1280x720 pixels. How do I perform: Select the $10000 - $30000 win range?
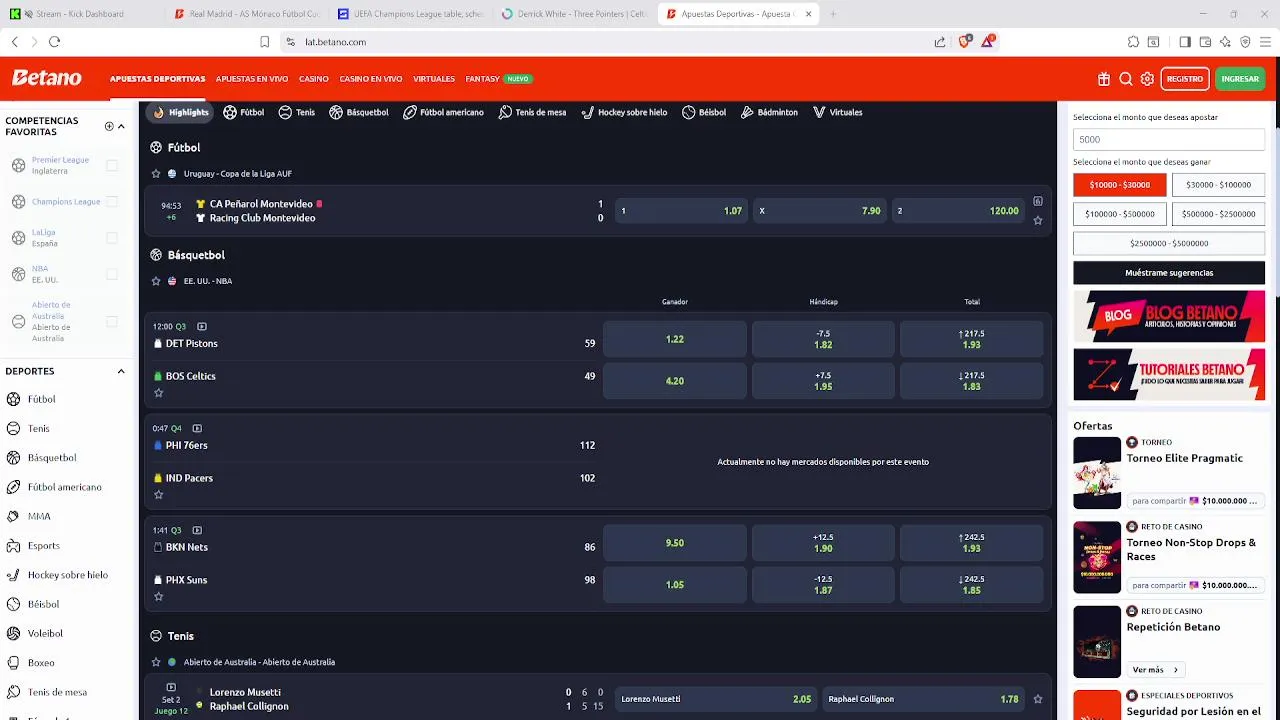pos(1119,185)
